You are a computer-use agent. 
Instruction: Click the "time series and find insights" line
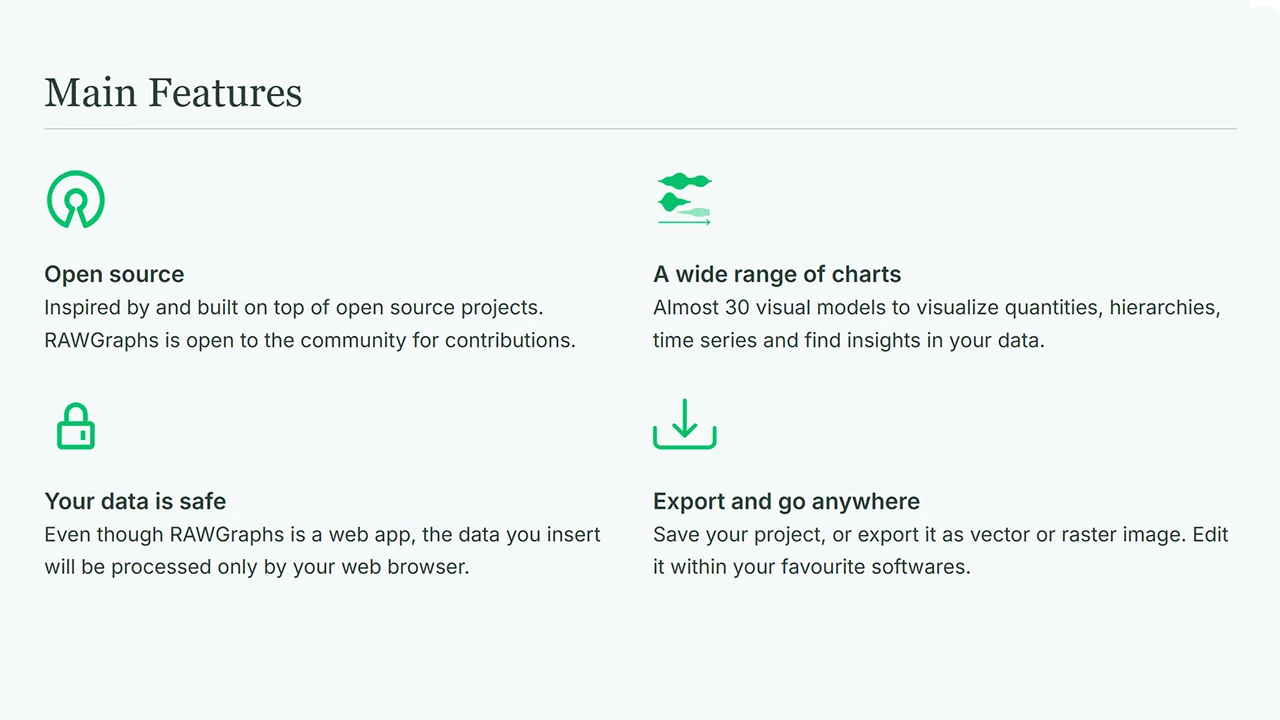coord(848,340)
